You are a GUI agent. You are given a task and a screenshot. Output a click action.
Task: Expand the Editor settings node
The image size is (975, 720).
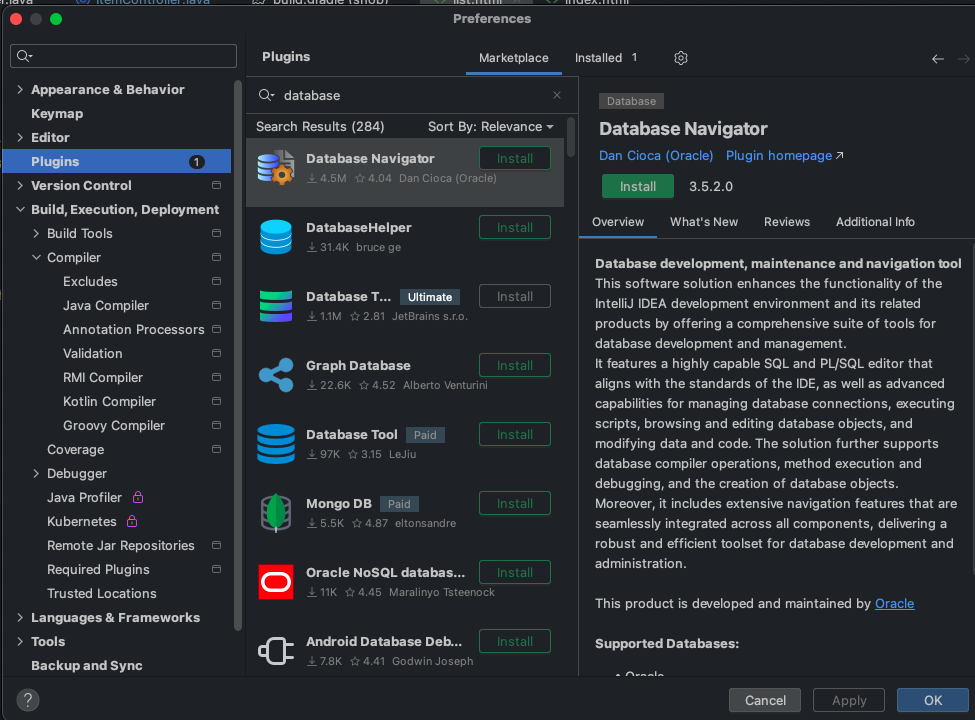20,137
